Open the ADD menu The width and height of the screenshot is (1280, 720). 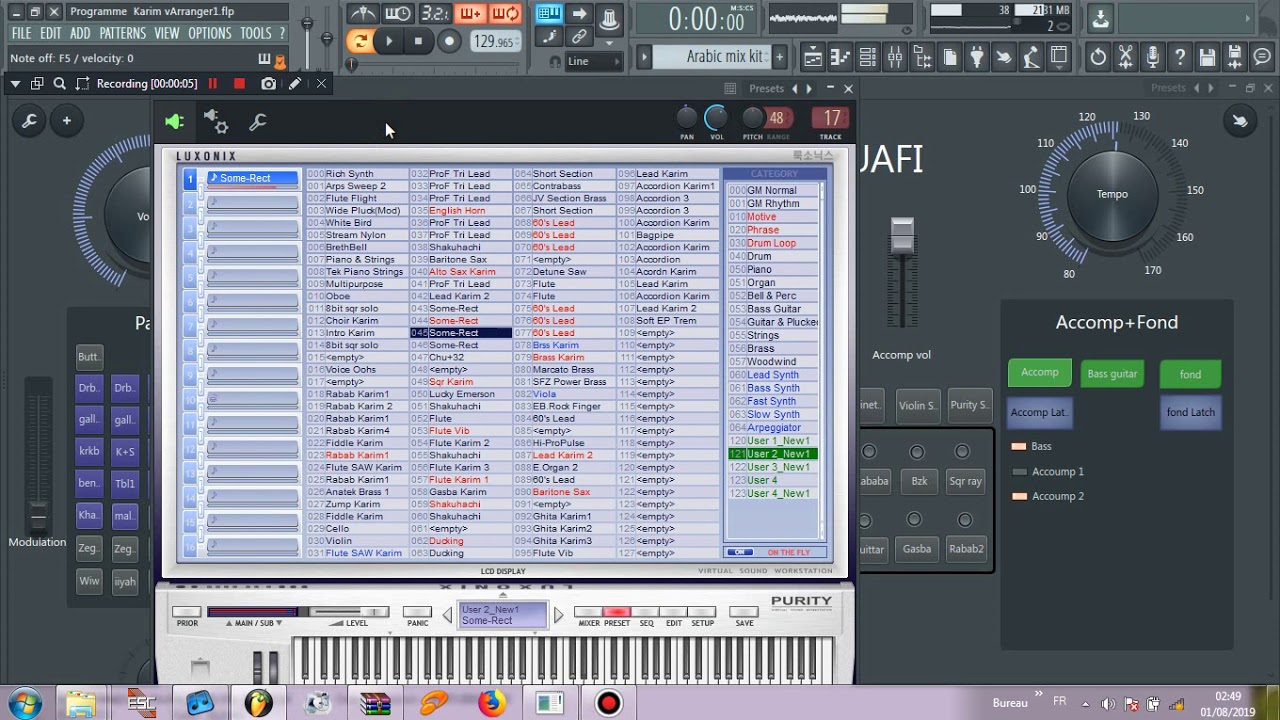[x=80, y=33]
